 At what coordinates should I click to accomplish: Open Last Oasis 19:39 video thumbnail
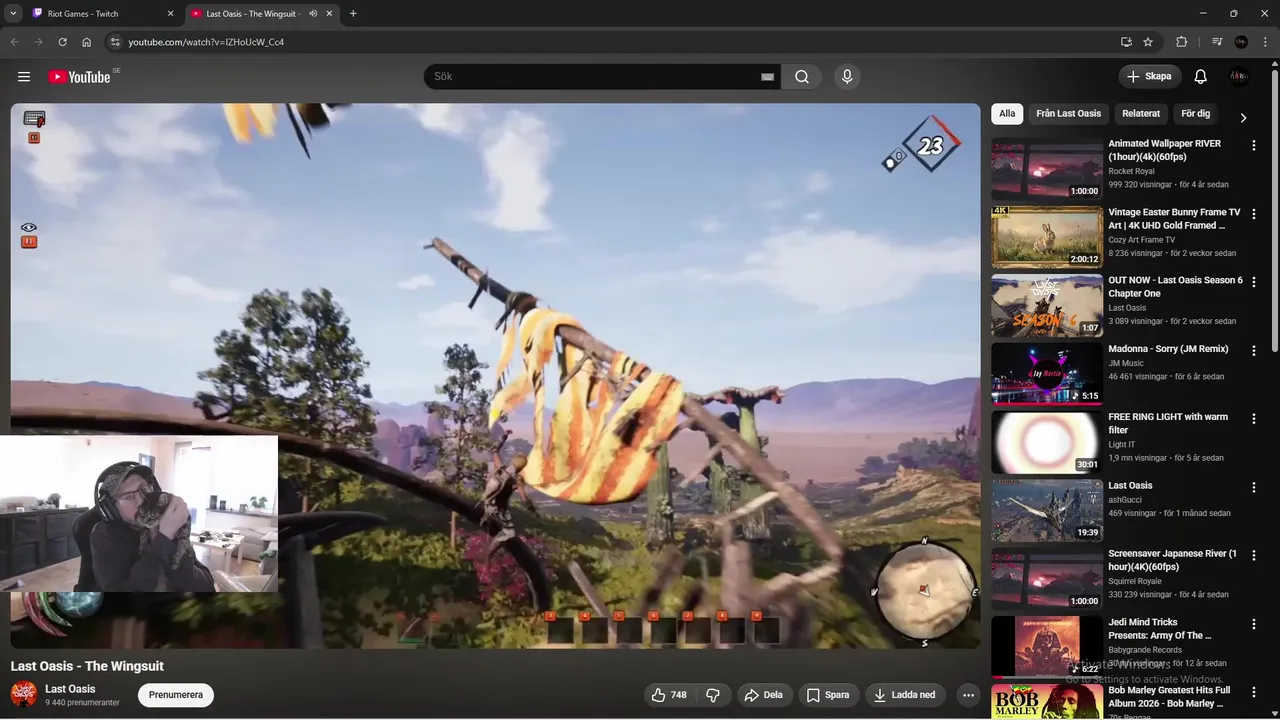pos(1047,511)
